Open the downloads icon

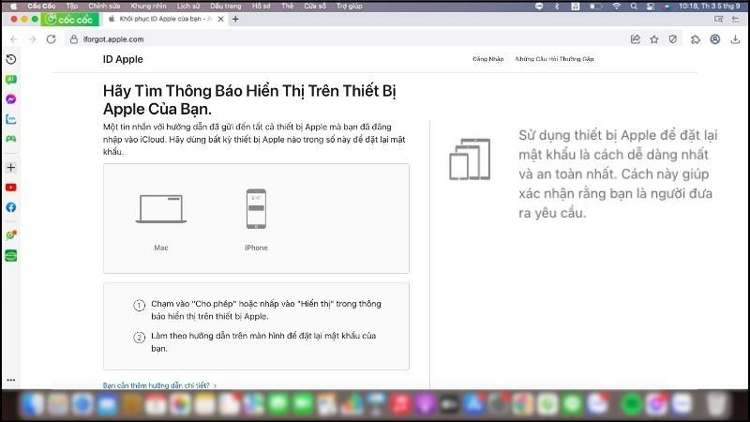pos(735,39)
